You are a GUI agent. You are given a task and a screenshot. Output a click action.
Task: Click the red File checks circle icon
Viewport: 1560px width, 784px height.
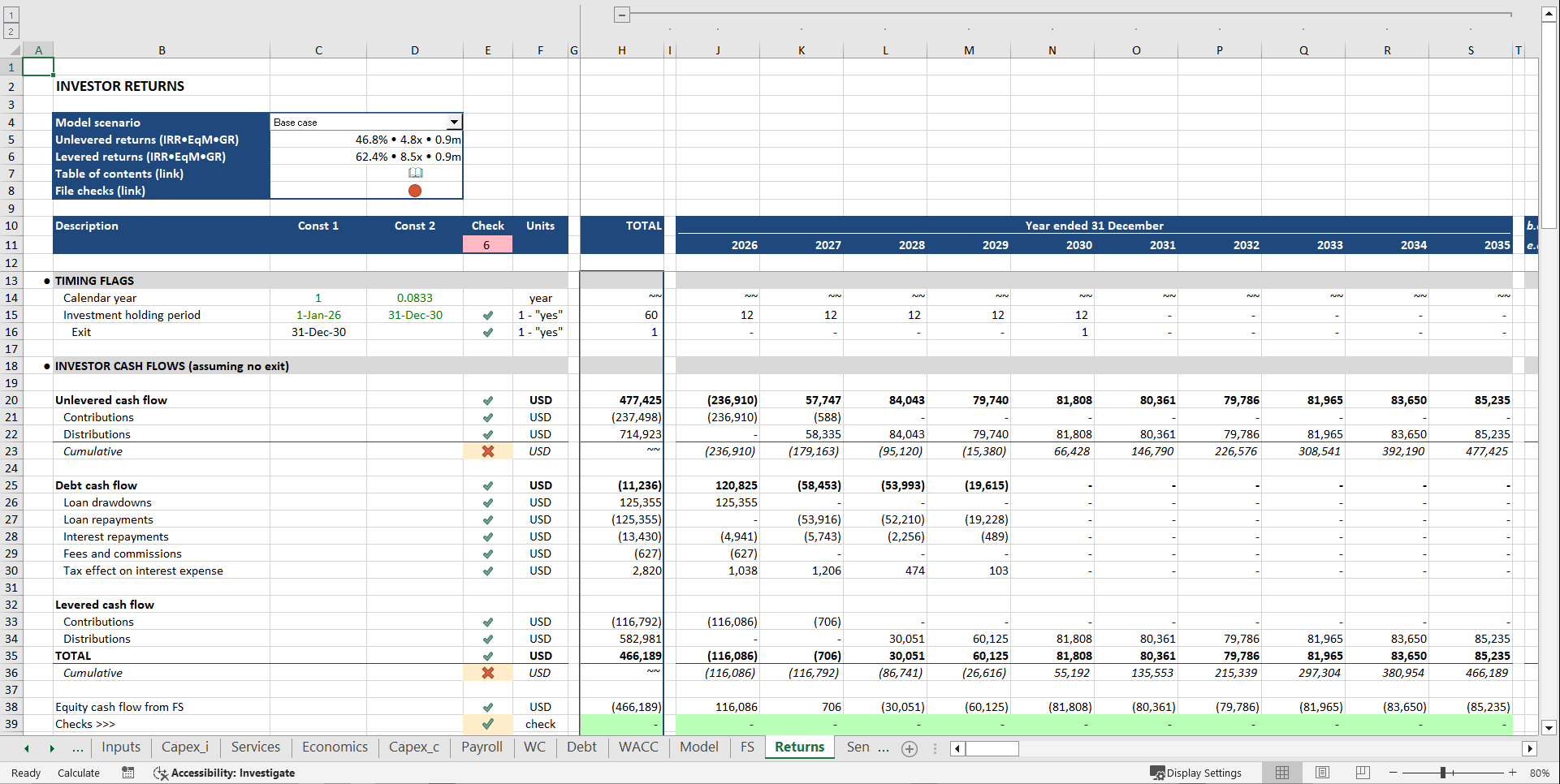[x=415, y=191]
